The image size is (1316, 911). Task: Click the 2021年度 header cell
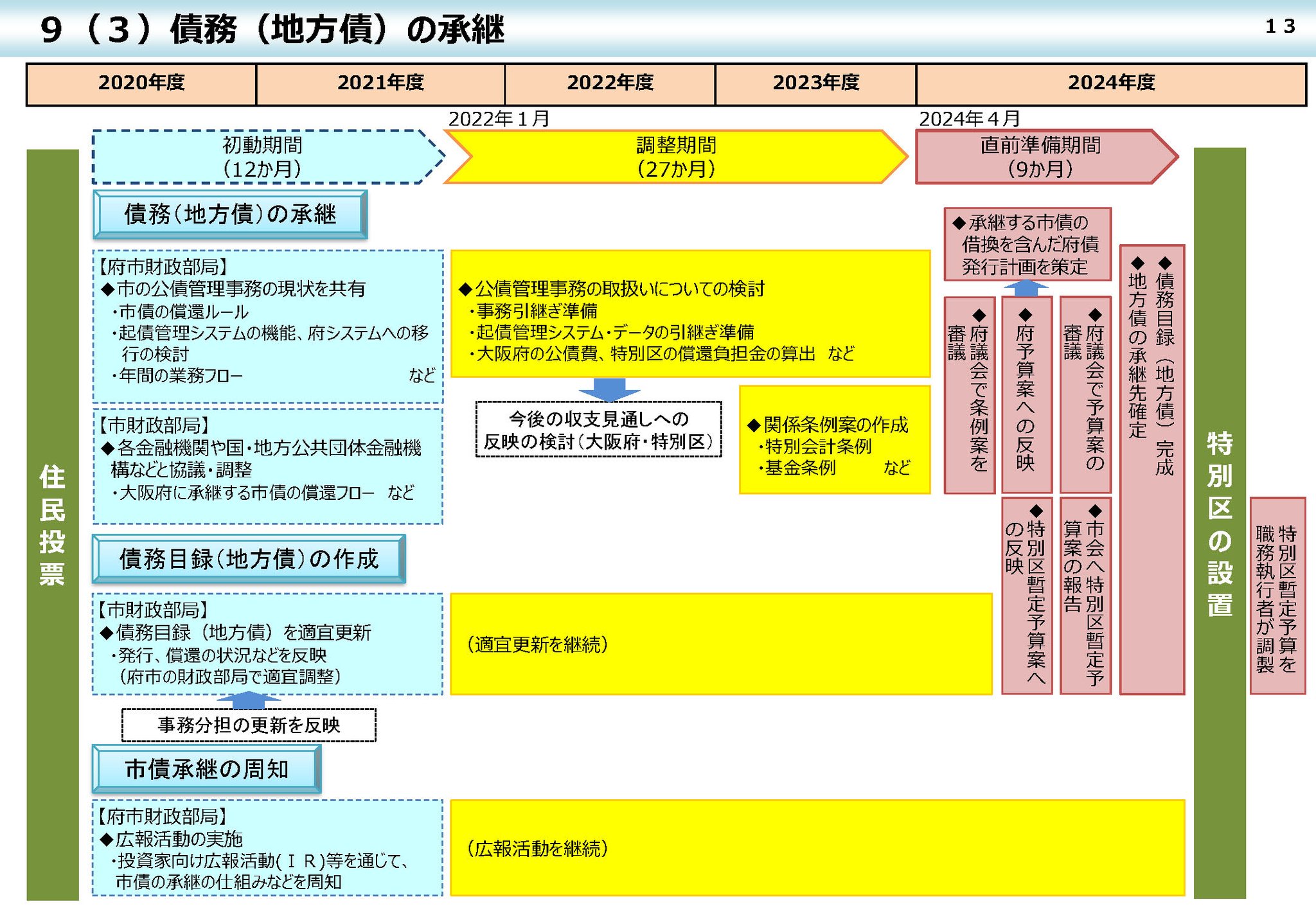380,84
